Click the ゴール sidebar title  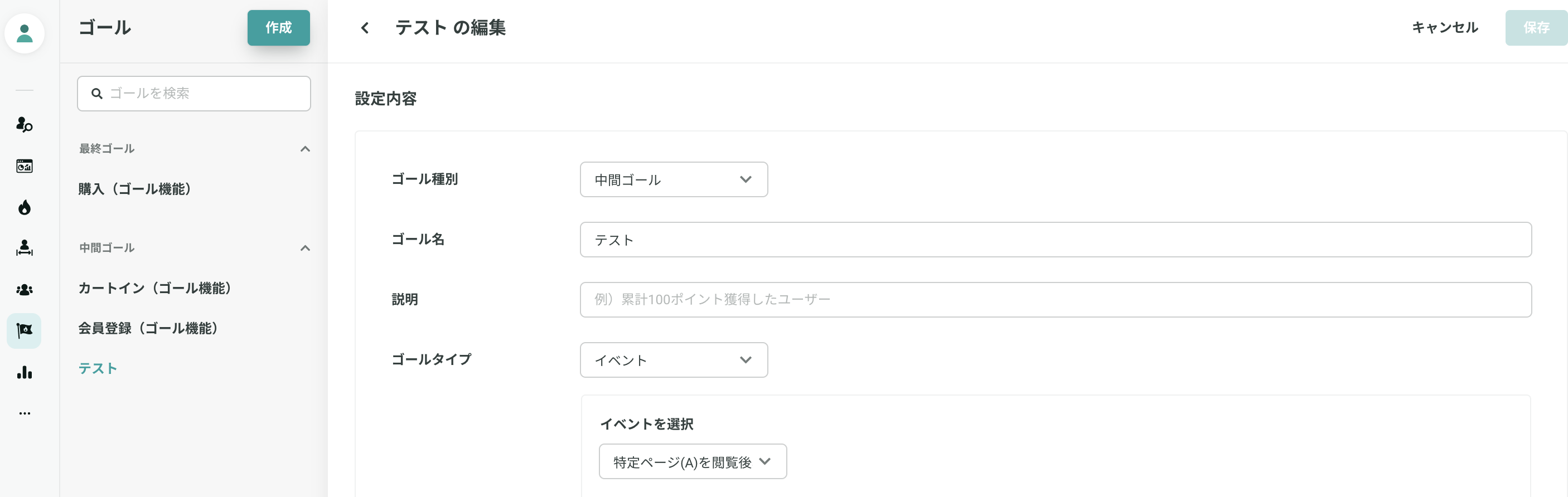coord(105,28)
